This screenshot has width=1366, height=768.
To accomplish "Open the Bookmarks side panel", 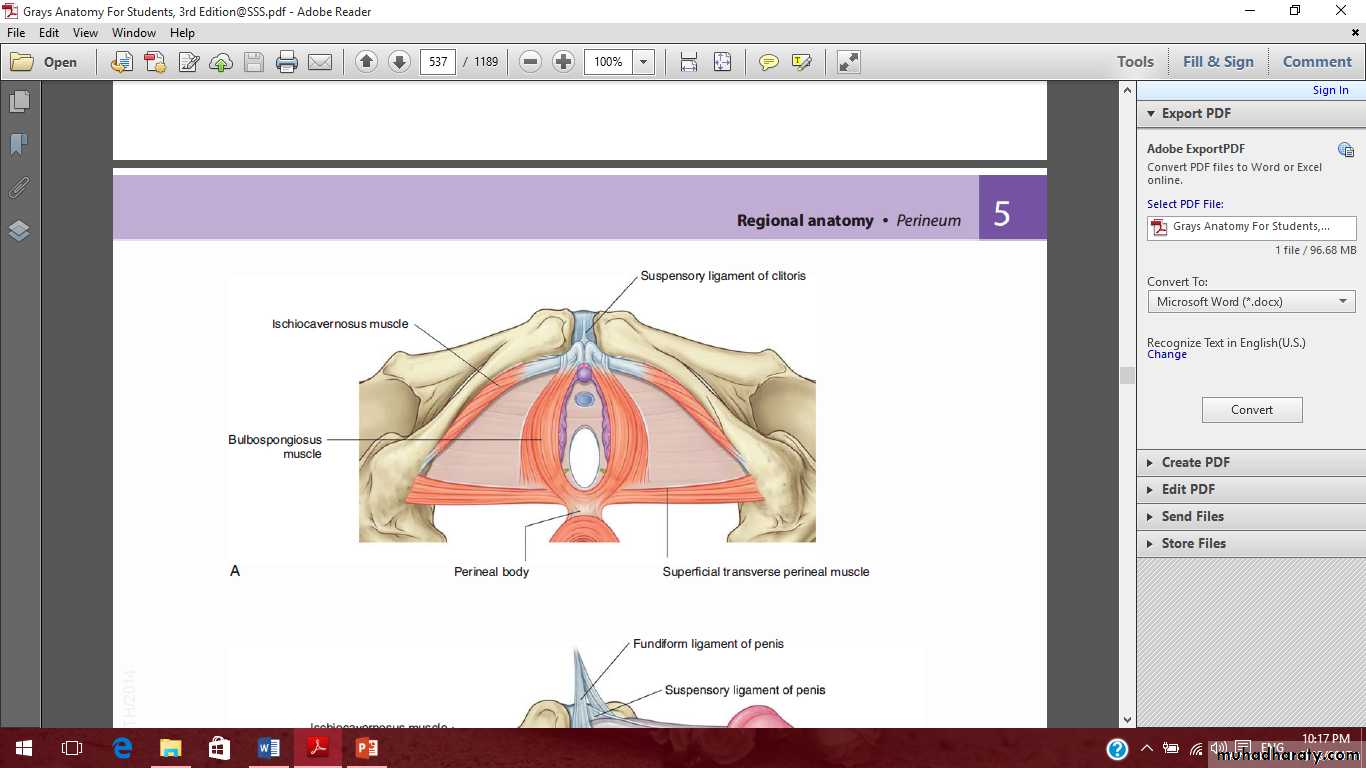I will [x=19, y=145].
